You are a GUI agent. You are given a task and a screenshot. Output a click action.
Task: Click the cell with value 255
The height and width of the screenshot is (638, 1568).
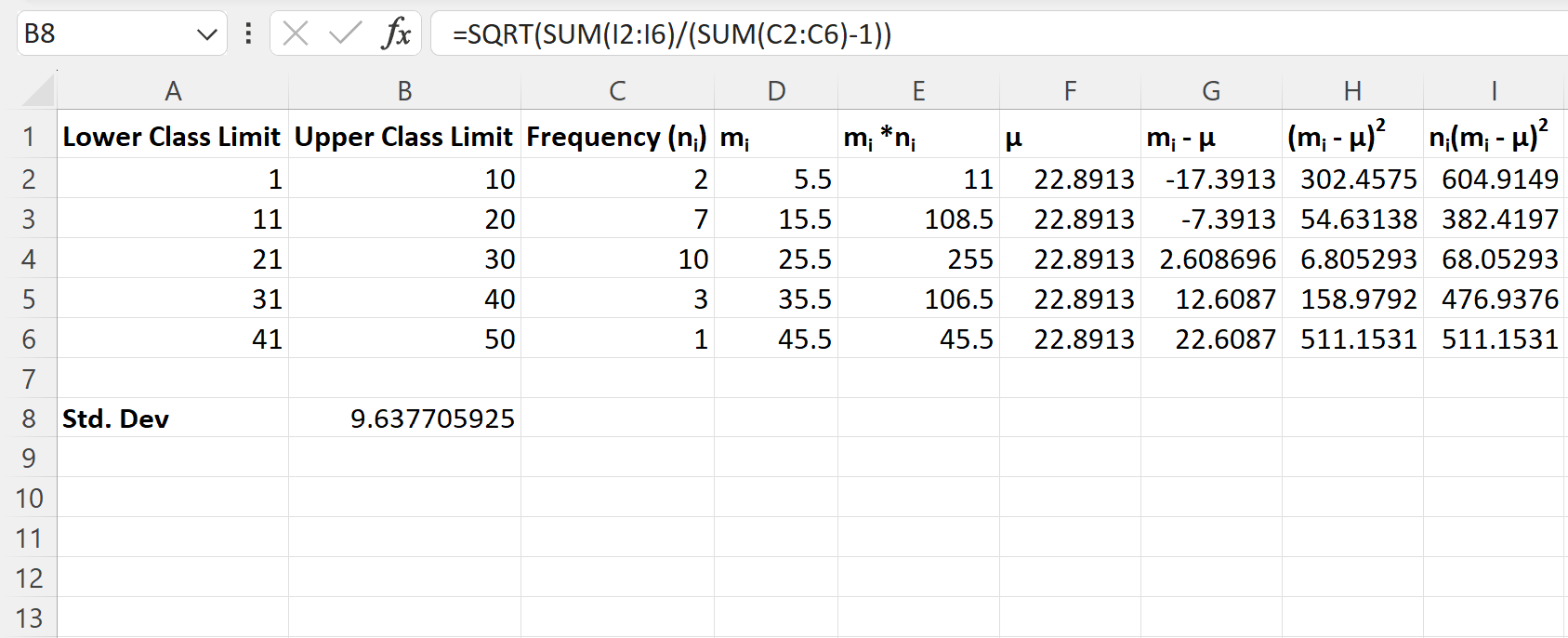(918, 259)
